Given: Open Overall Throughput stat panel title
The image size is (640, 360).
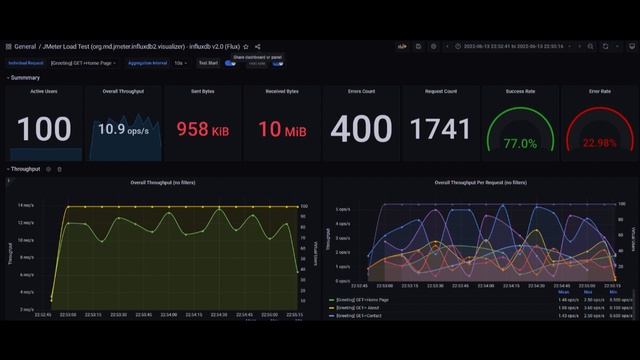Looking at the screenshot, I should click(123, 91).
